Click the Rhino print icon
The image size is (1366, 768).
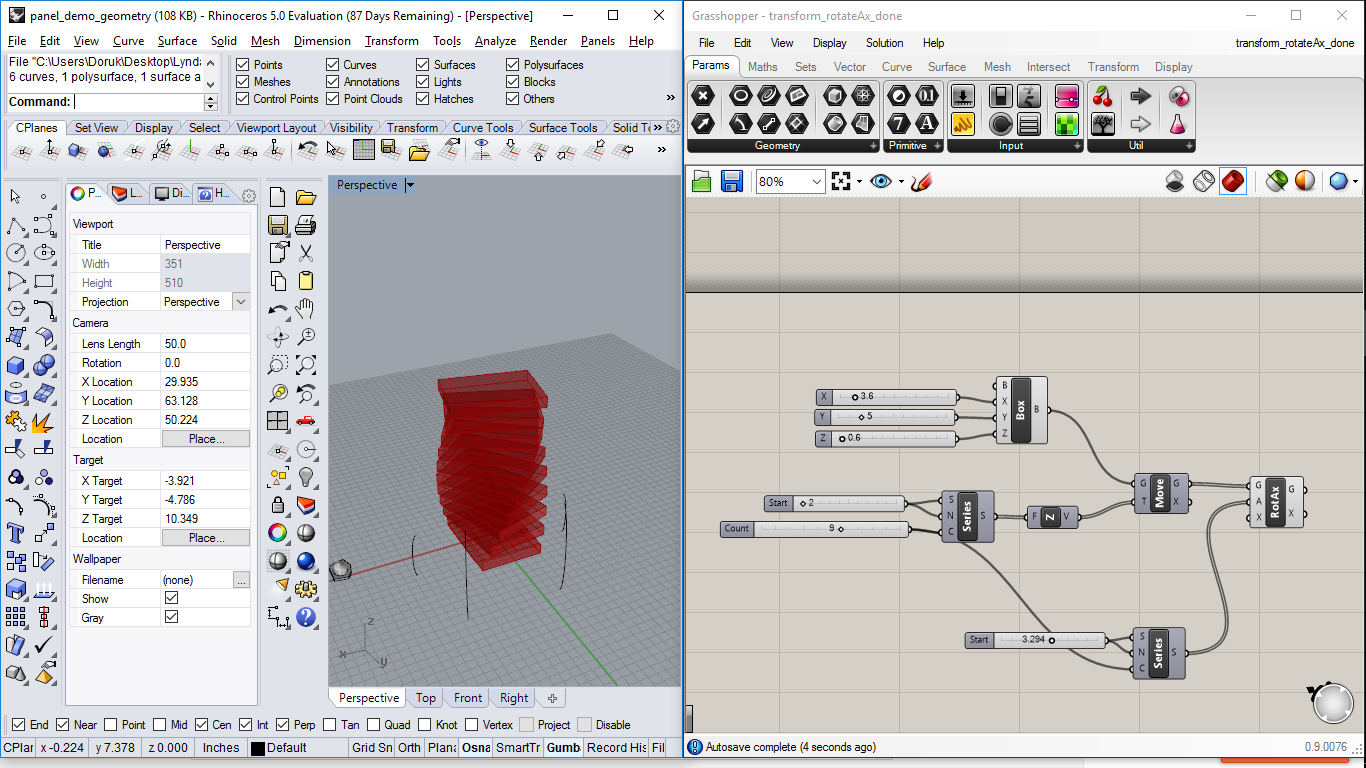[x=306, y=224]
